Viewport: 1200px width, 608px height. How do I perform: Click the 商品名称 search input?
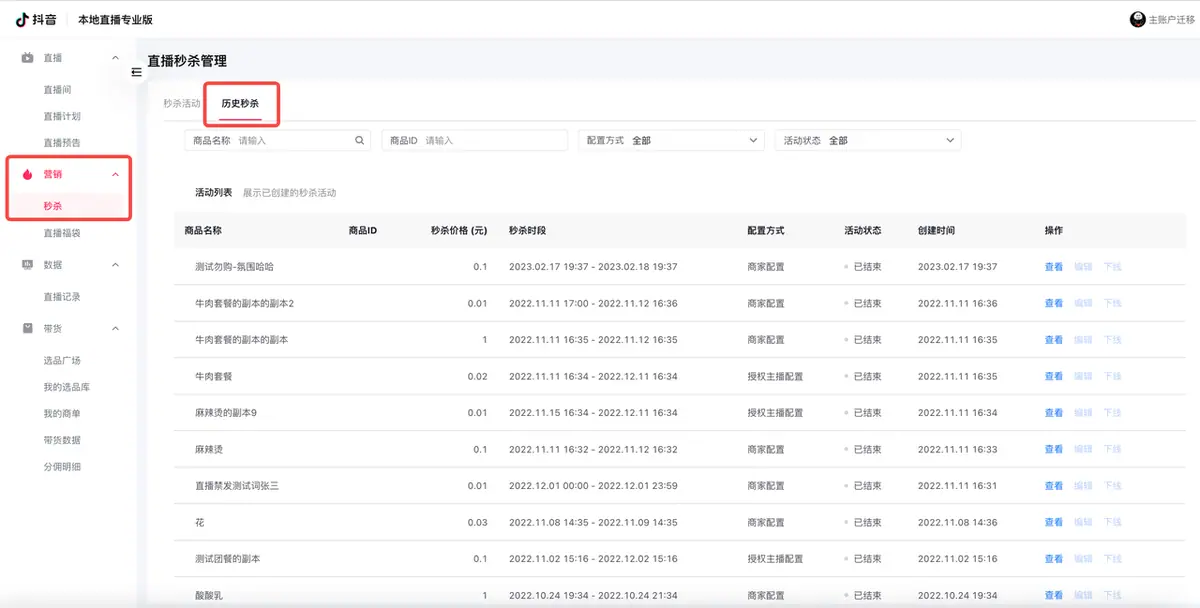277,141
